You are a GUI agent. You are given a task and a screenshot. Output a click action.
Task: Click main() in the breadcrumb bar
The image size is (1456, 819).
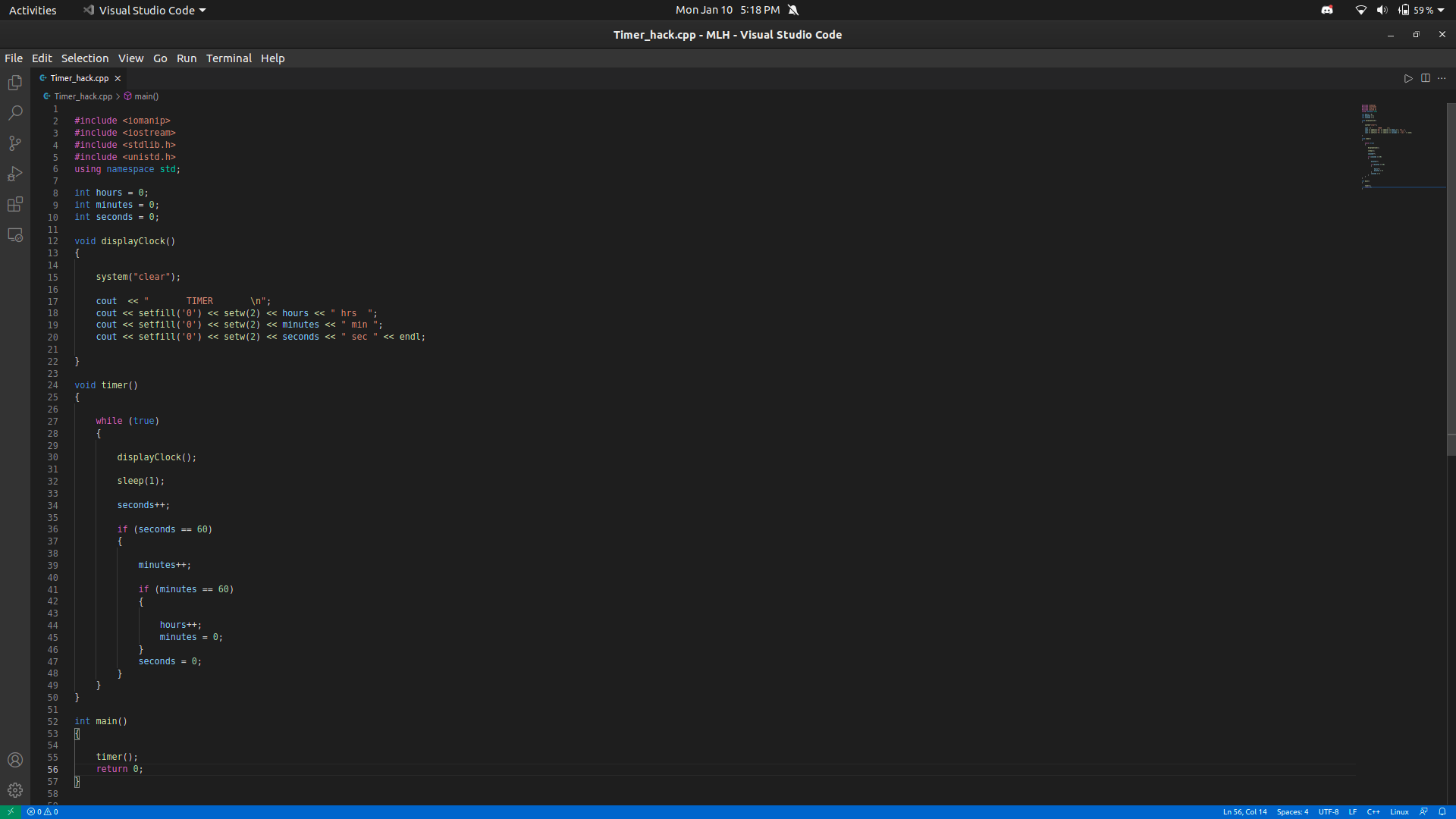(x=146, y=96)
